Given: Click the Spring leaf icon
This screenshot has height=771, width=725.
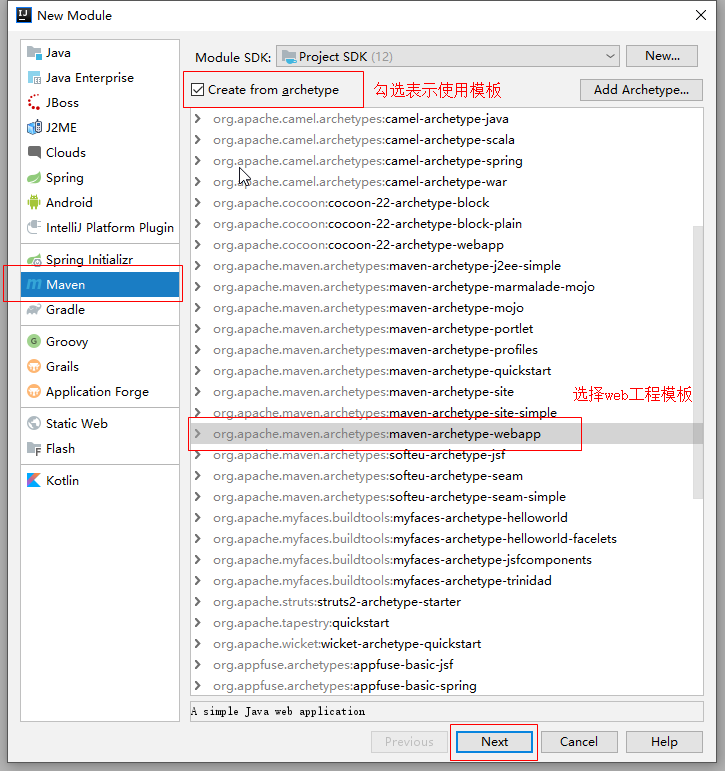Looking at the screenshot, I should click(34, 178).
